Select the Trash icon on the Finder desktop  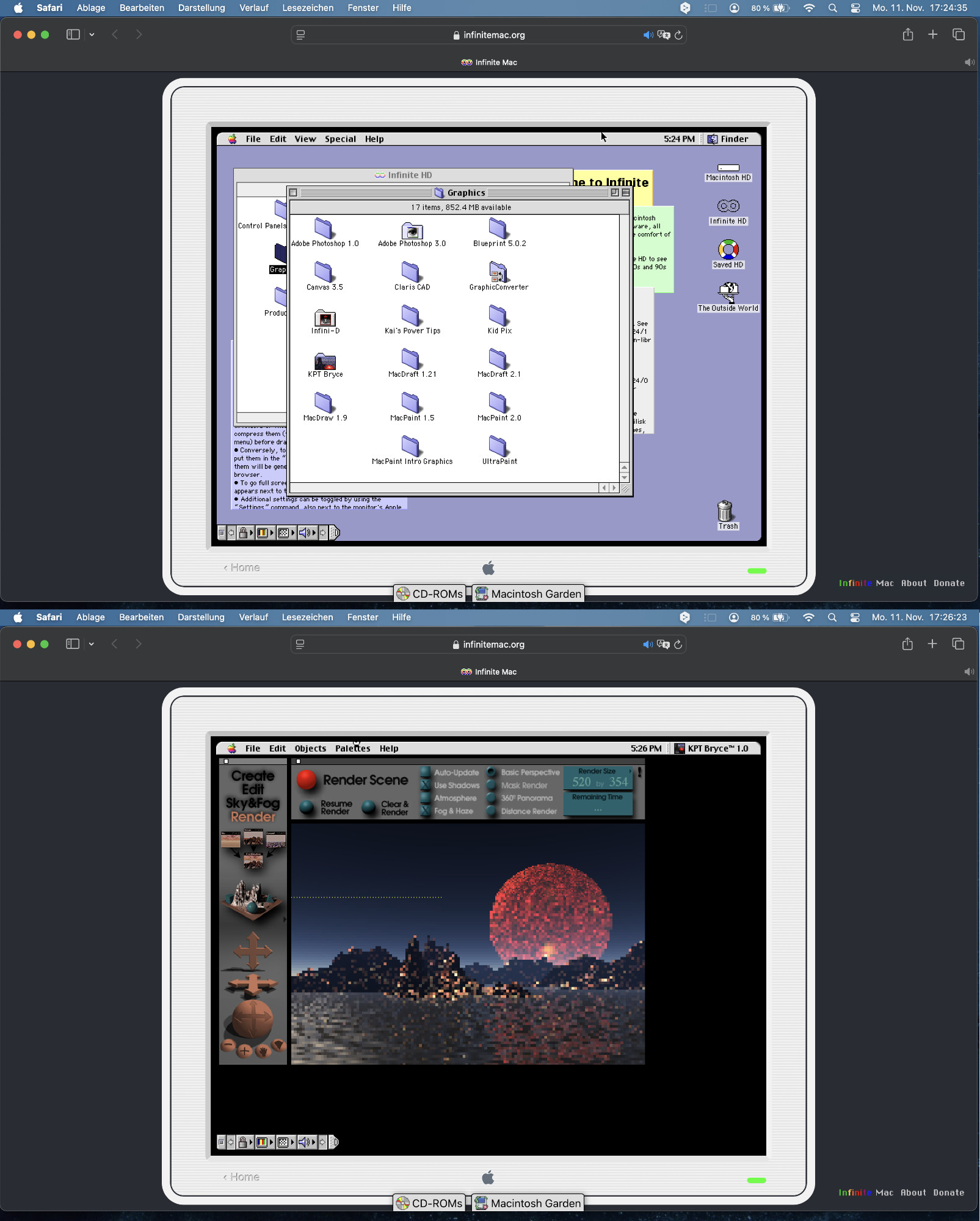[x=725, y=511]
